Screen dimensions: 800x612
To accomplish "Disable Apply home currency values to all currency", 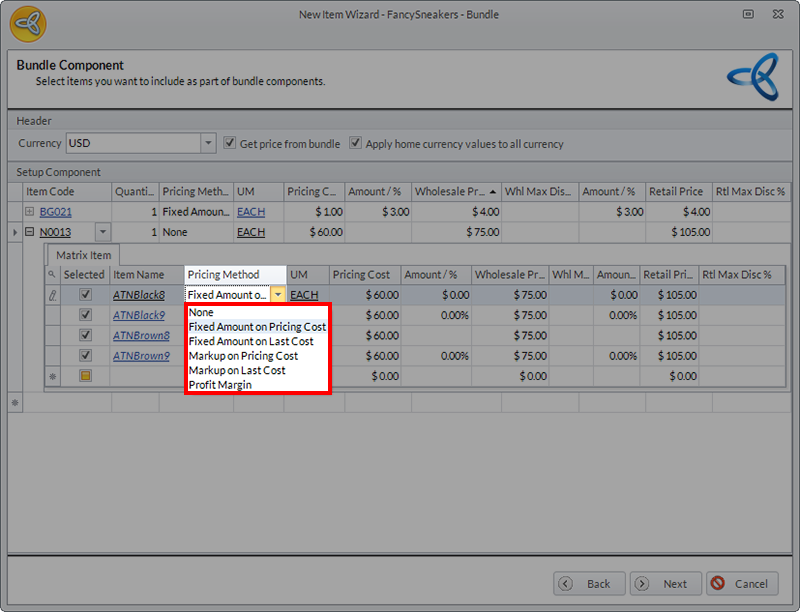I will [355, 143].
